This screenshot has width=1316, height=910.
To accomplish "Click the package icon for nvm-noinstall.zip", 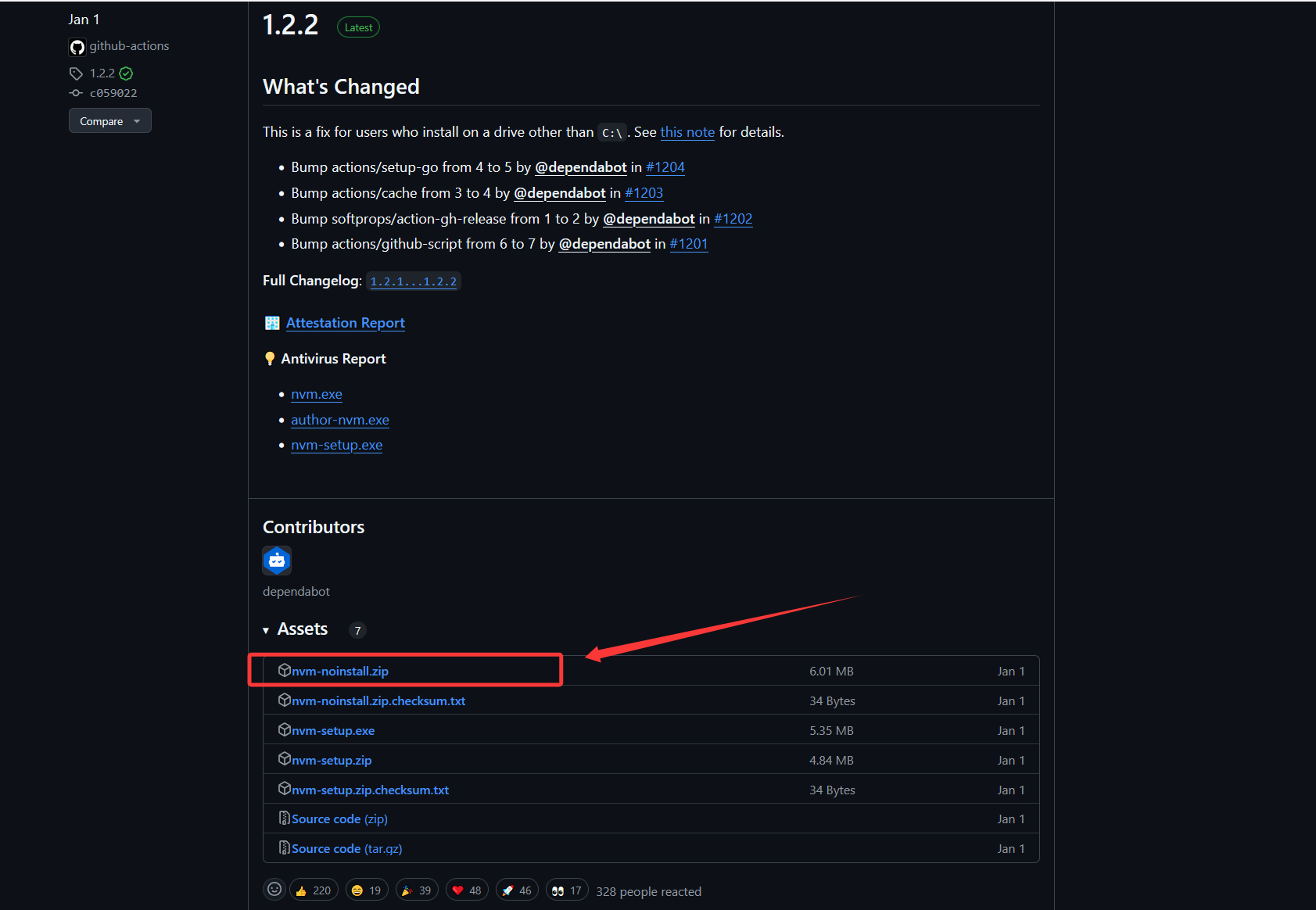I will tap(285, 670).
